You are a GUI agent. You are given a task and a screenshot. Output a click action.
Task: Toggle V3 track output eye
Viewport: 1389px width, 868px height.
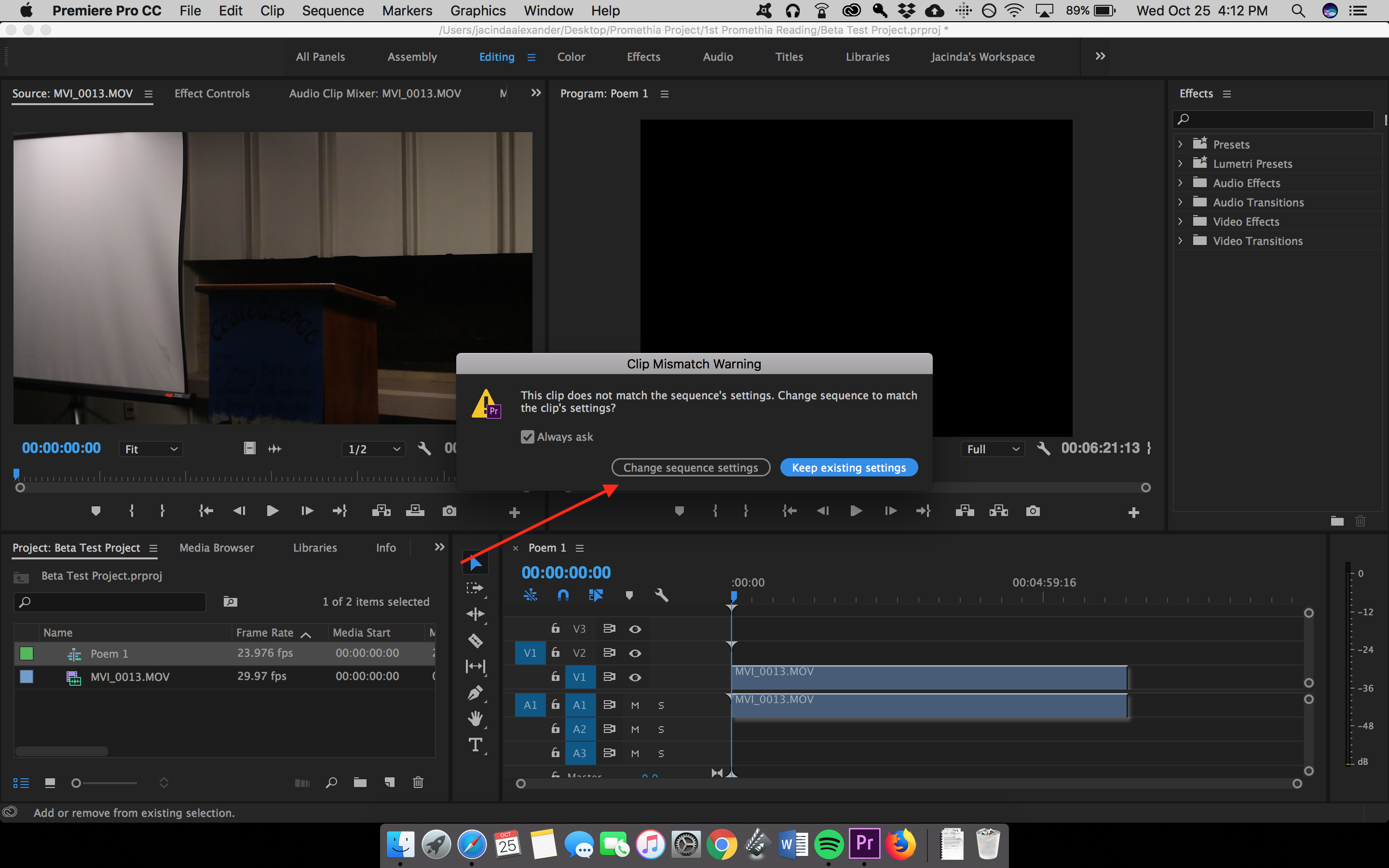coord(635,629)
